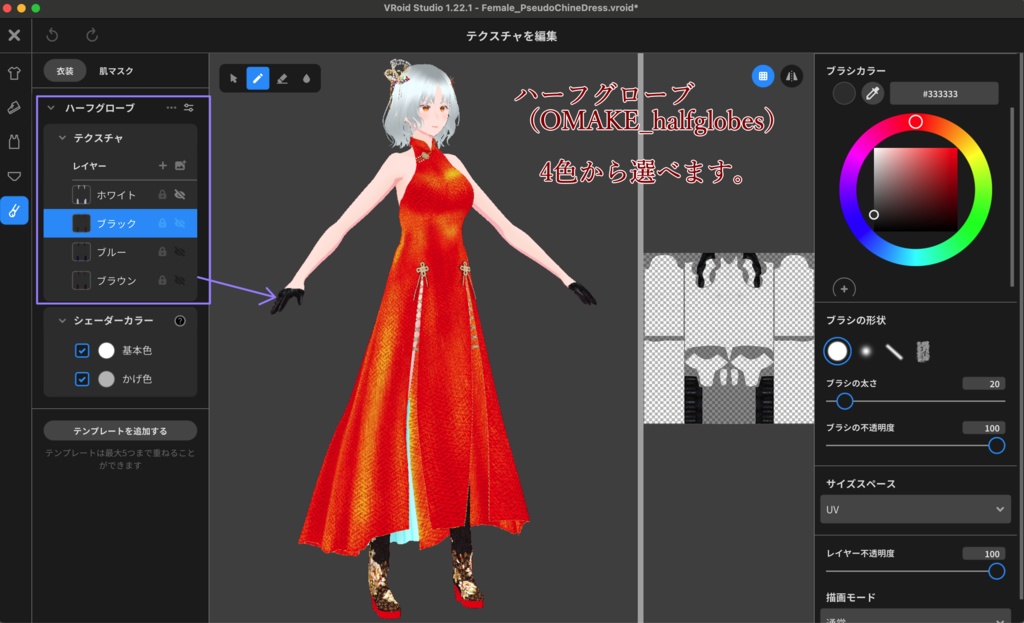Toggle lock on ホワイト layer

(x=162, y=195)
